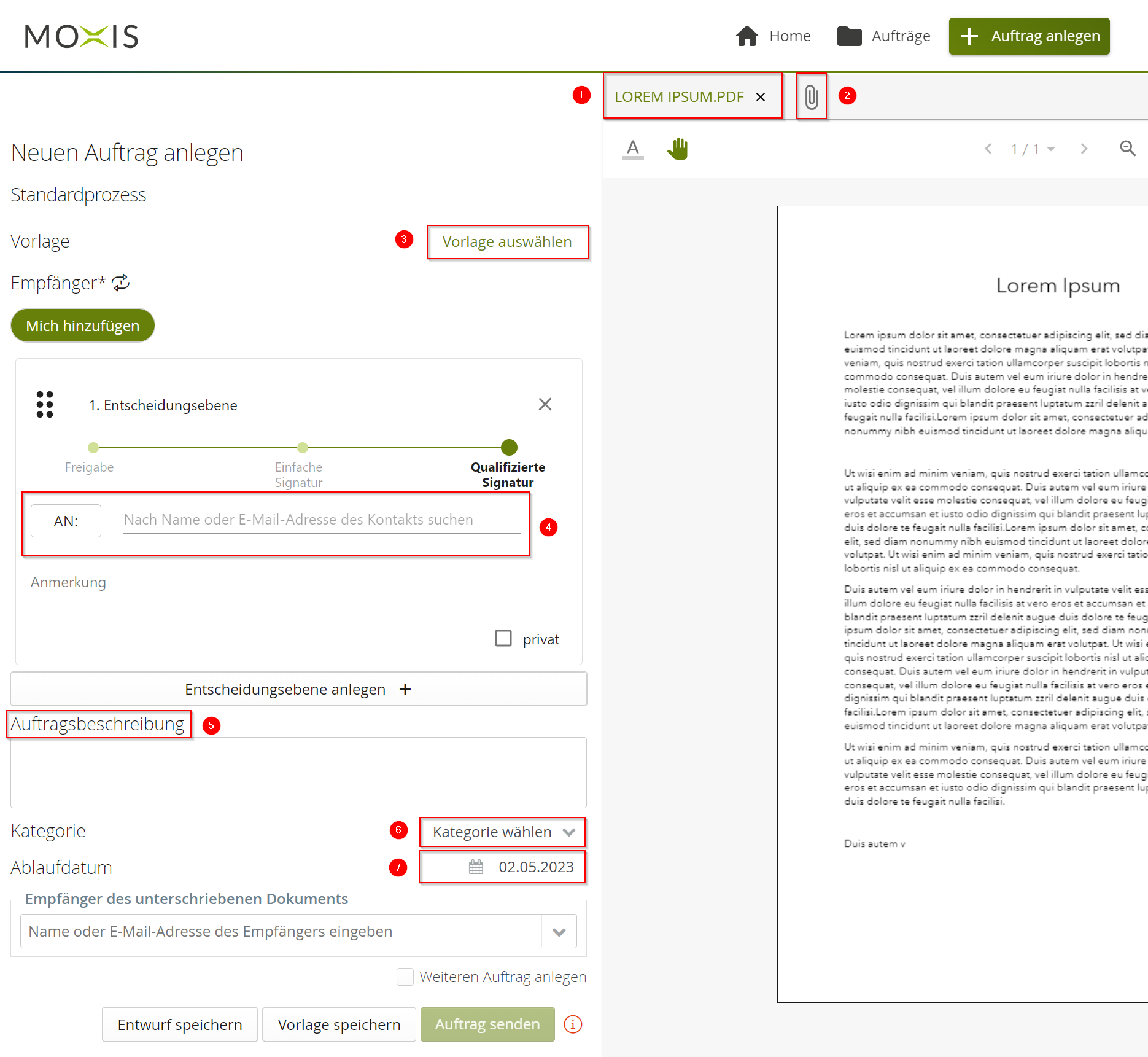The height and width of the screenshot is (1057, 1148).
Task: Select the hand pan tool
Action: (x=678, y=149)
